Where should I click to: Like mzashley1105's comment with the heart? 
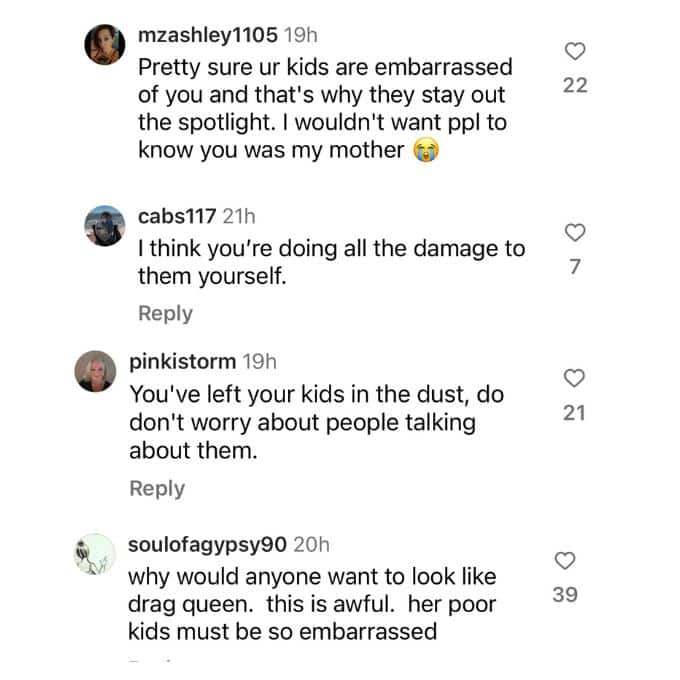click(575, 51)
